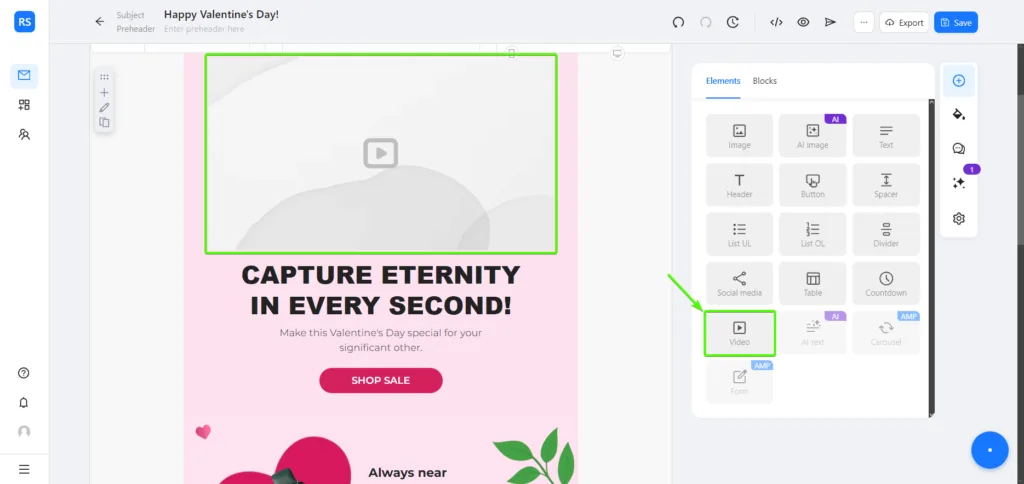Viewport: 1024px width, 484px height.
Task: Click the Export button
Action: (904, 22)
